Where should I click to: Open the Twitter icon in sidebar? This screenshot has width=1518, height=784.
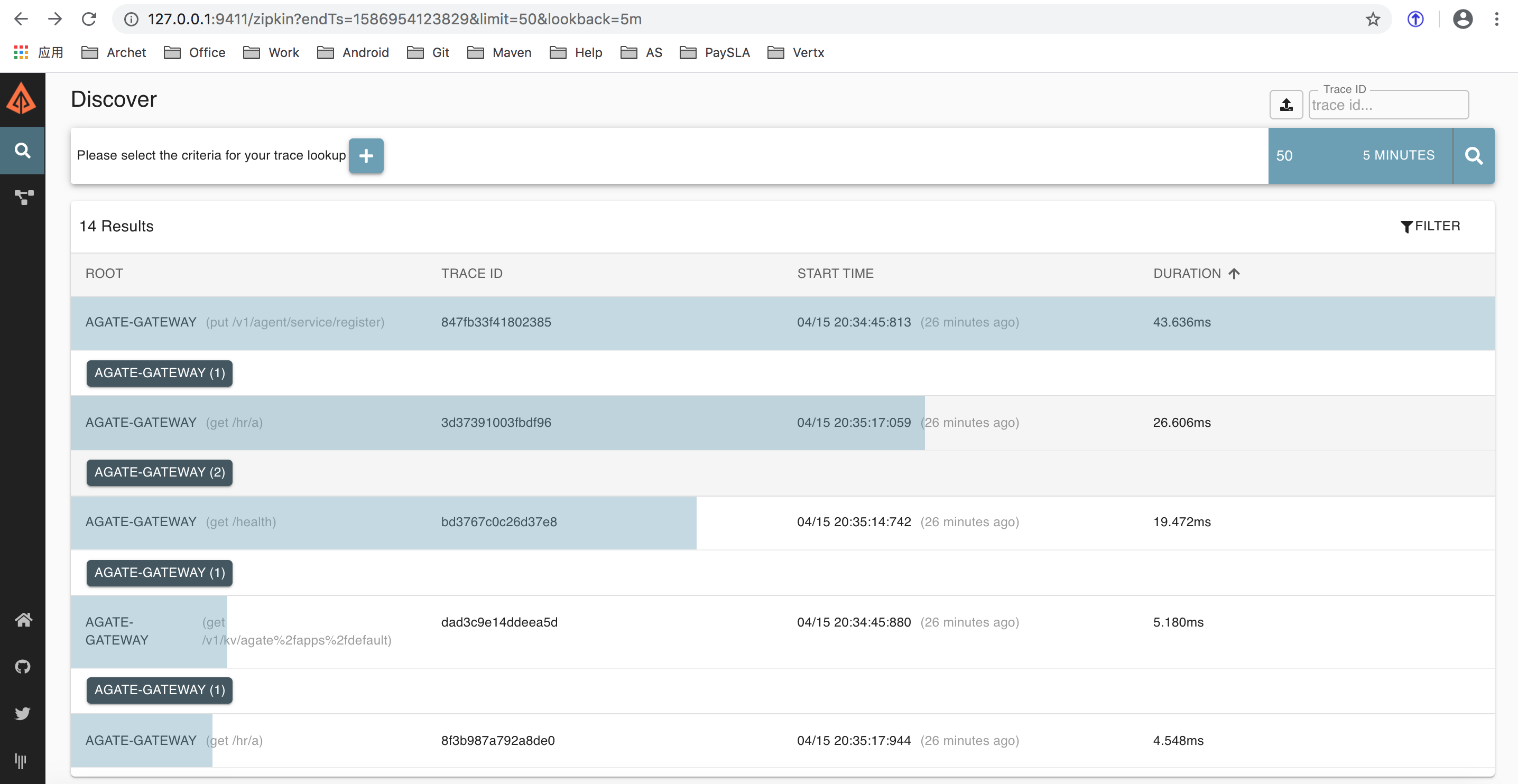coord(23,713)
